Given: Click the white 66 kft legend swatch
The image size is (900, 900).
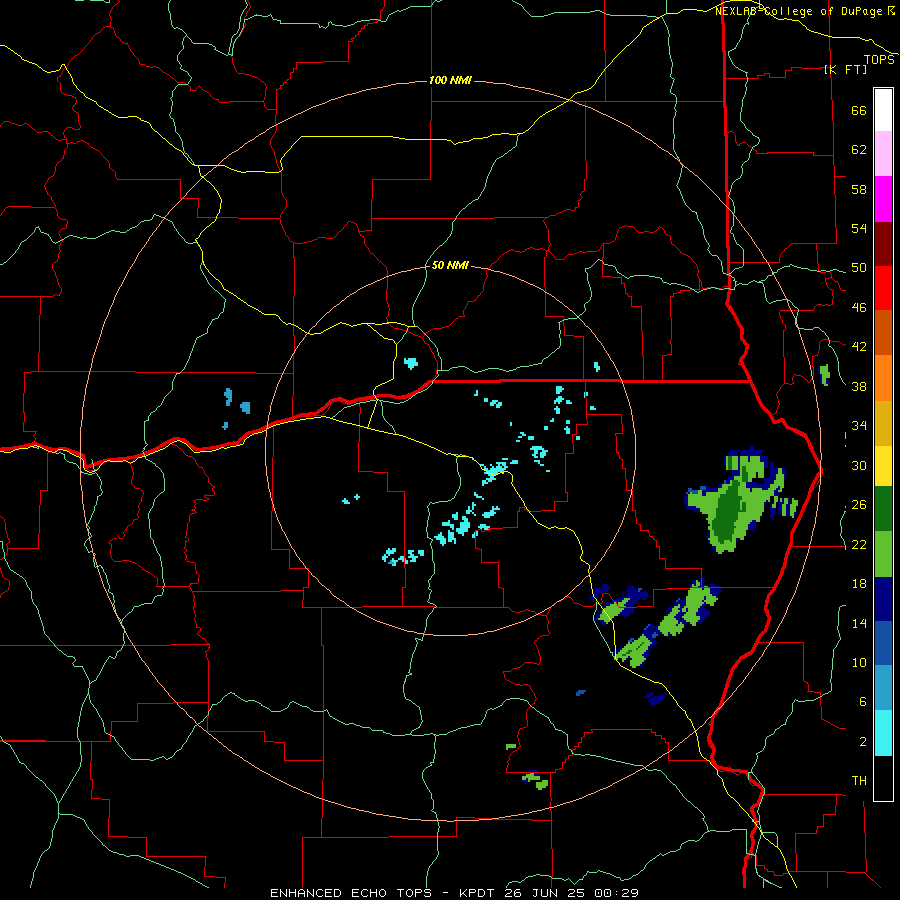Looking at the screenshot, I should (x=883, y=110).
